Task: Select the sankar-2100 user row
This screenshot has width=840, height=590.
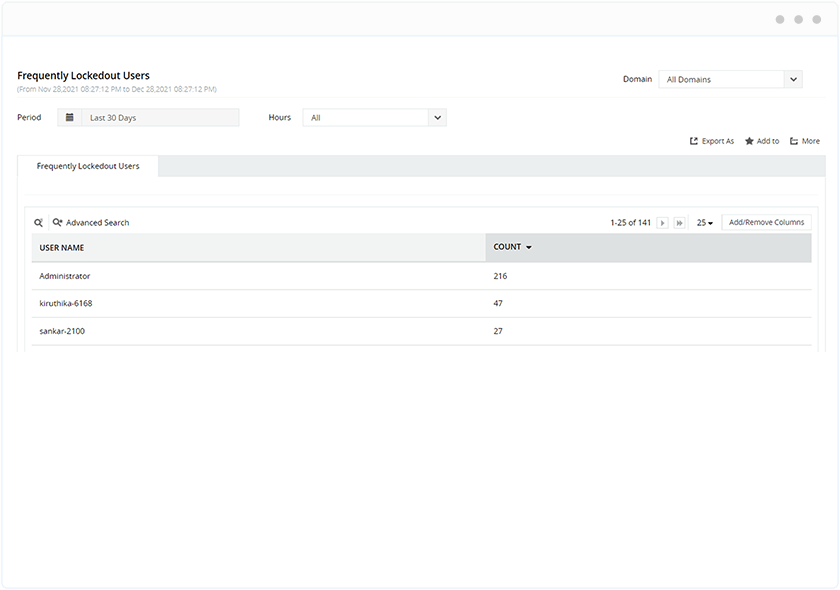Action: click(421, 331)
